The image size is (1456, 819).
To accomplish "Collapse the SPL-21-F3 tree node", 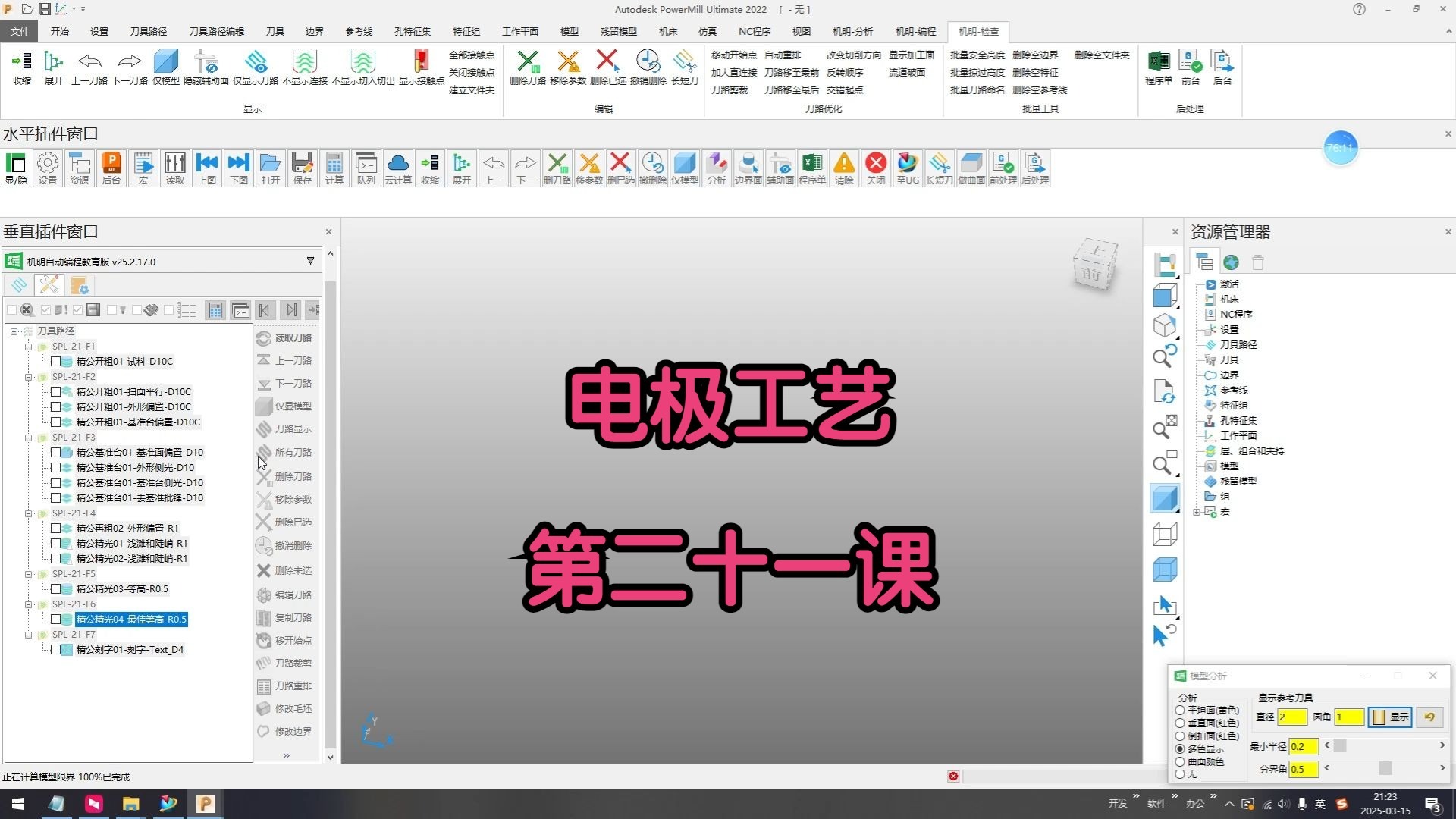I will tap(29, 438).
